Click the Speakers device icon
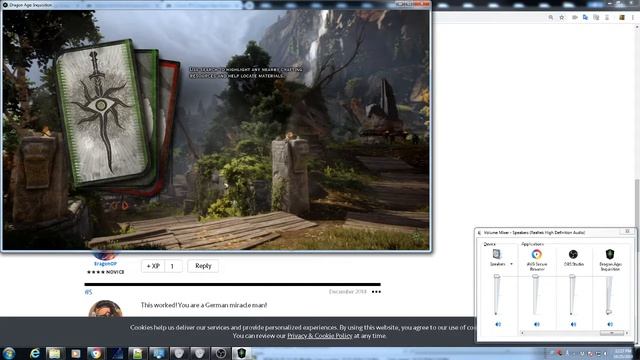 [497, 254]
